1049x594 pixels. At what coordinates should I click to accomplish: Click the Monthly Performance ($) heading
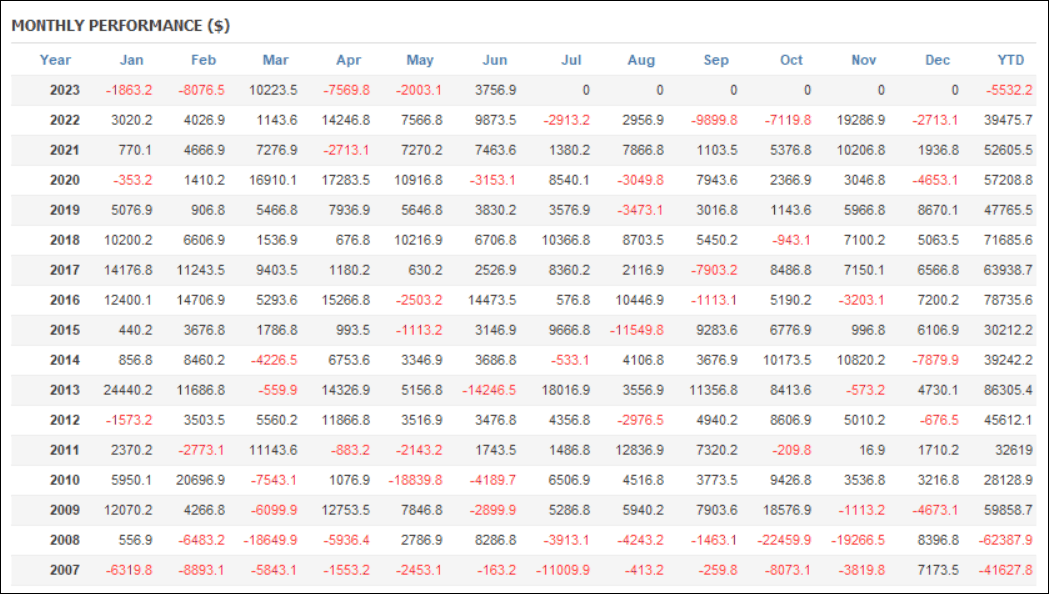click(120, 25)
